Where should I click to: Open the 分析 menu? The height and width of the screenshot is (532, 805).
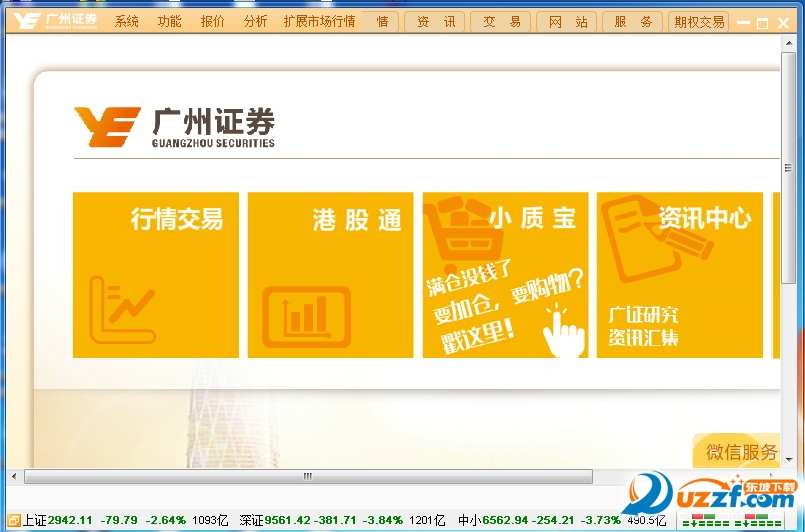[255, 22]
